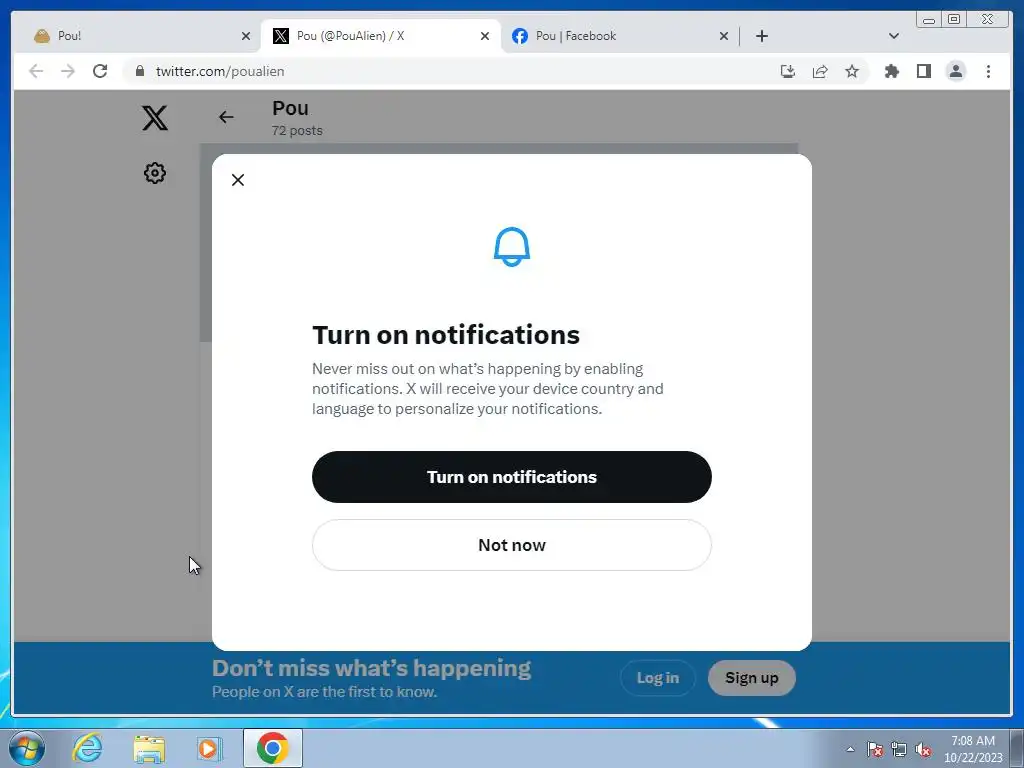This screenshot has width=1024, height=768.
Task: Click the share page icon
Action: coord(820,71)
